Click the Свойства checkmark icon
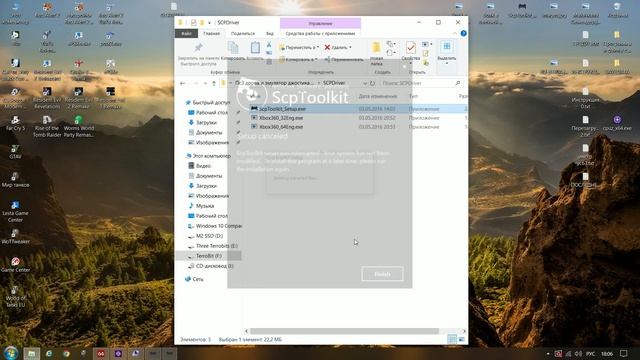Screen dimensions: 640x360 tap(411, 48)
